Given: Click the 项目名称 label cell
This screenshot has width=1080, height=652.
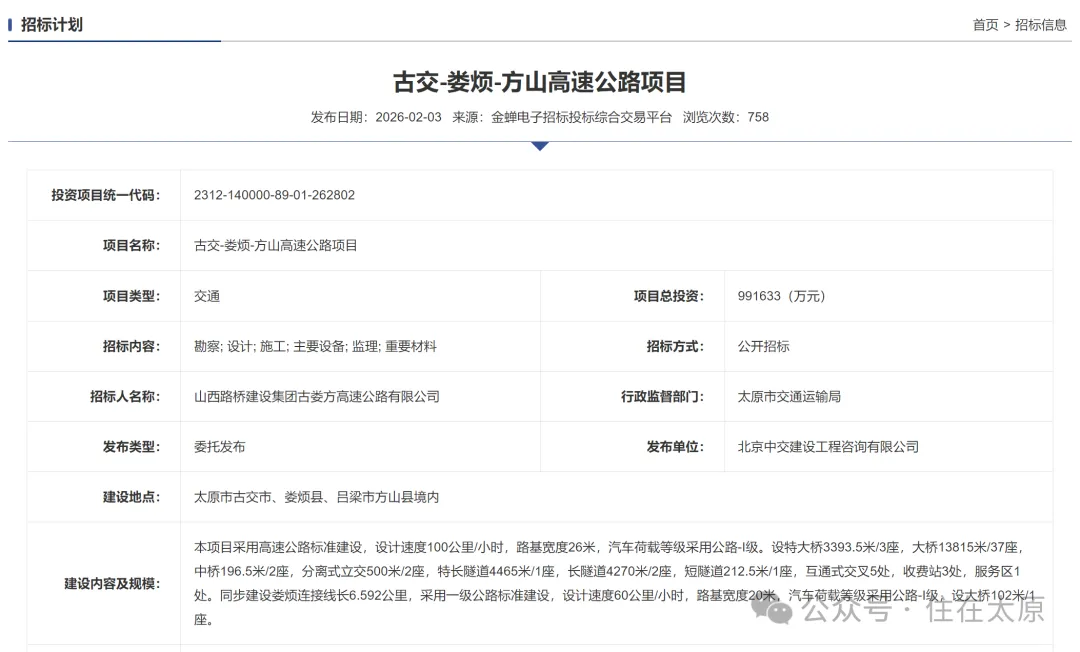Looking at the screenshot, I should point(132,245).
